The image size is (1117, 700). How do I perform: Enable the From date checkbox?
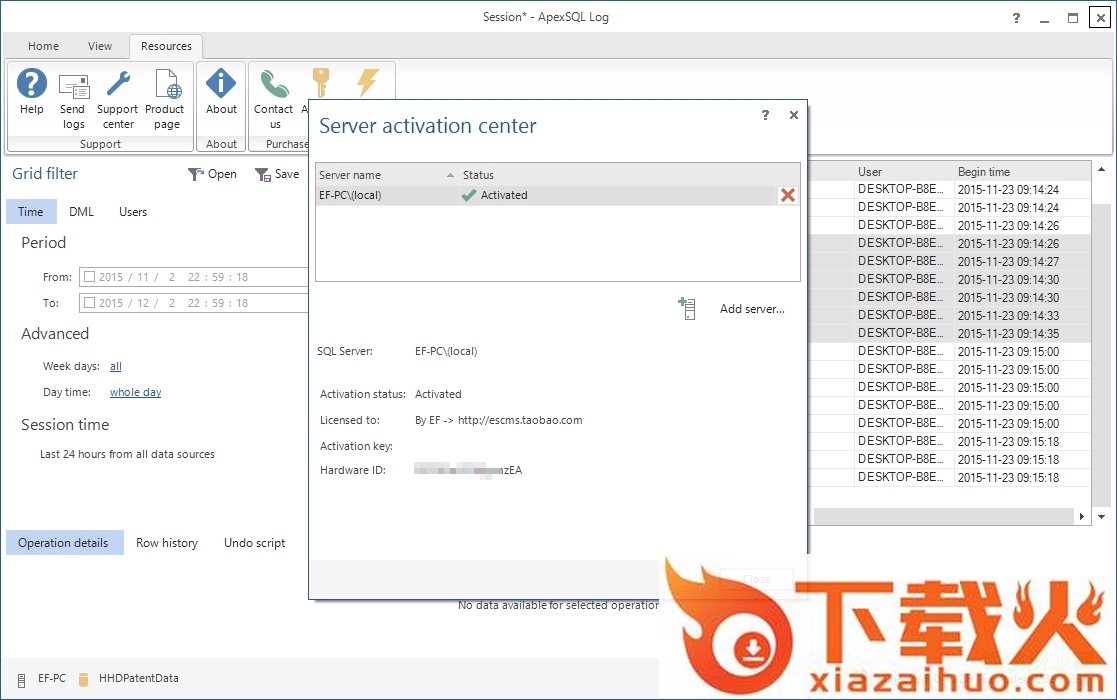coord(90,276)
